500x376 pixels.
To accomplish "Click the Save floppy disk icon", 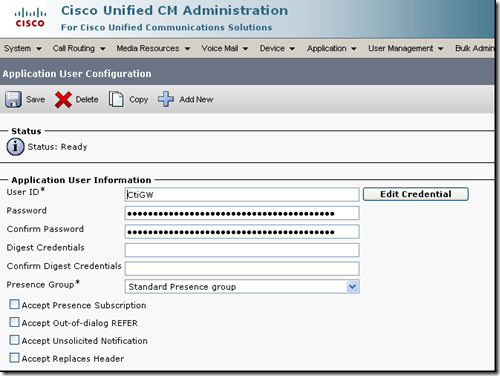I will pos(13,99).
